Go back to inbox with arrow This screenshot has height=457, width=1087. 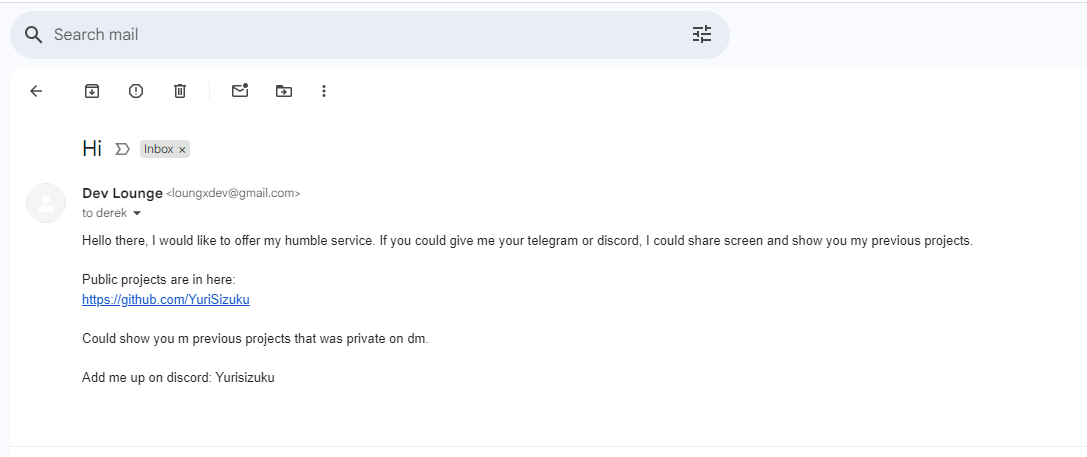pyautogui.click(x=36, y=91)
